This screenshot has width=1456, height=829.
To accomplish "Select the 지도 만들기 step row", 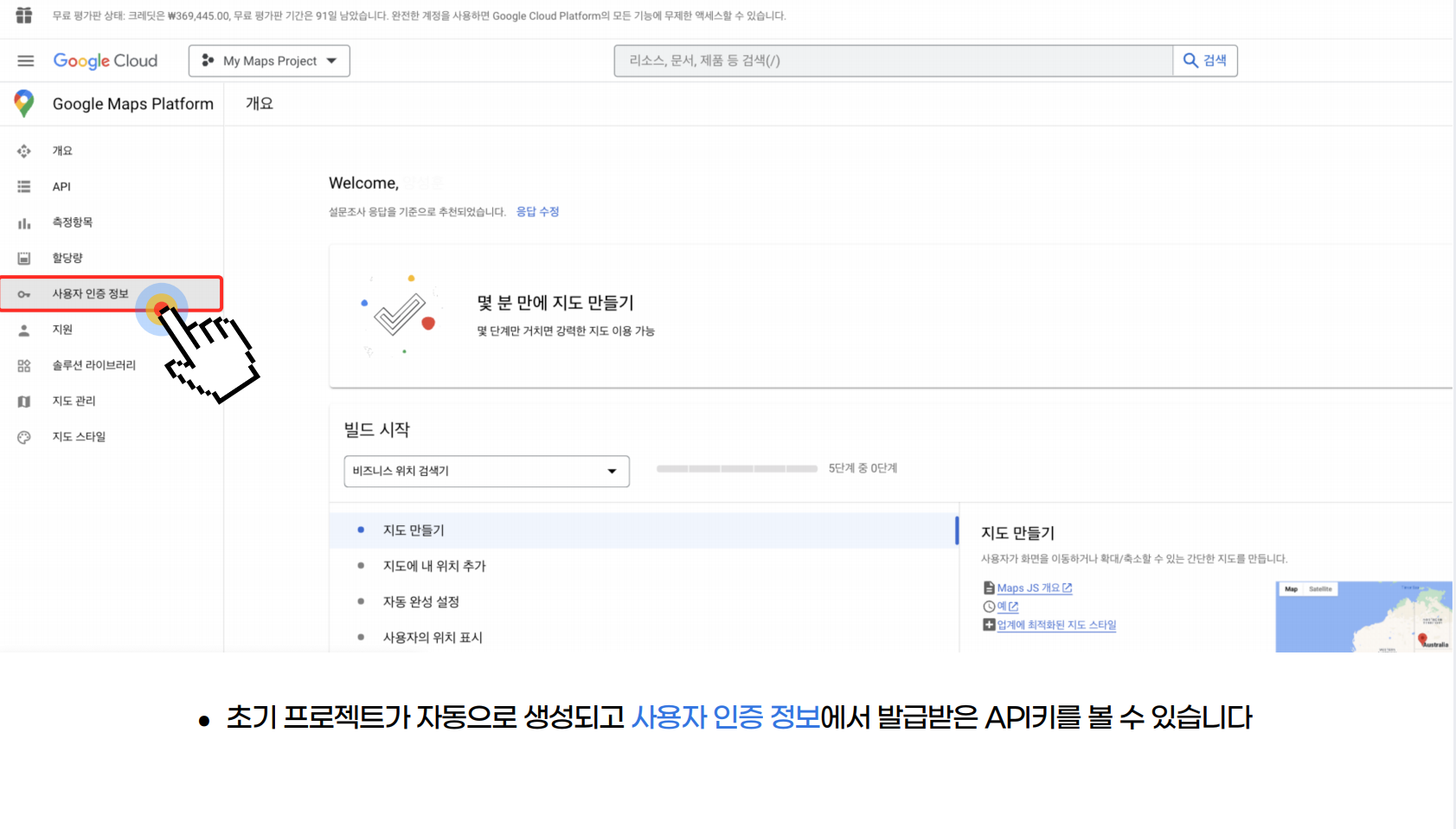I will point(644,530).
